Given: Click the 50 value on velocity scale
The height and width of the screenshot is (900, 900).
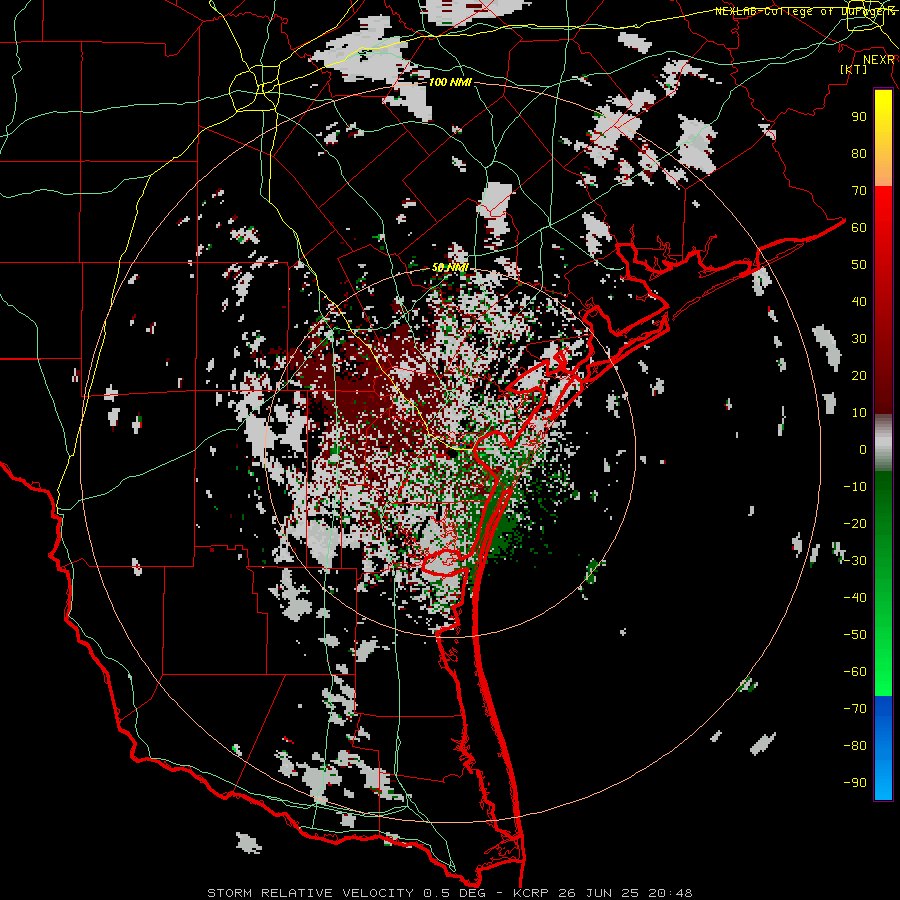Looking at the screenshot, I should click(x=859, y=265).
